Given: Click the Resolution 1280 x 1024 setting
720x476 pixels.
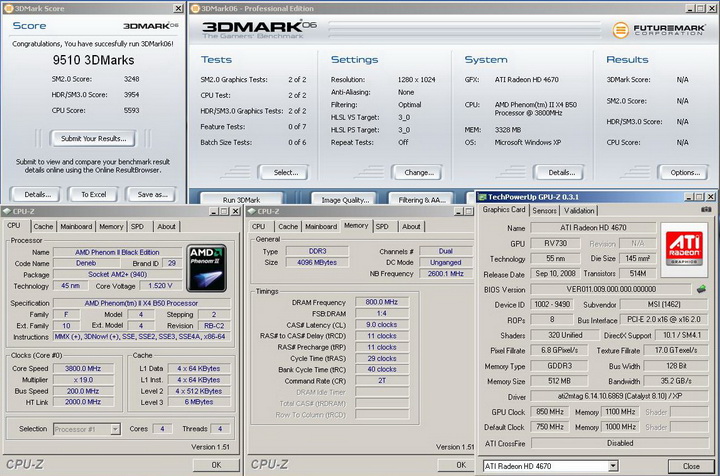Looking at the screenshot, I should pyautogui.click(x=416, y=79).
